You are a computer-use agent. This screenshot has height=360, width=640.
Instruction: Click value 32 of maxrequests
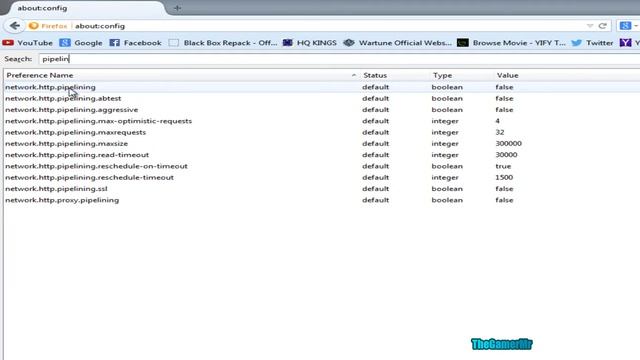click(x=500, y=132)
